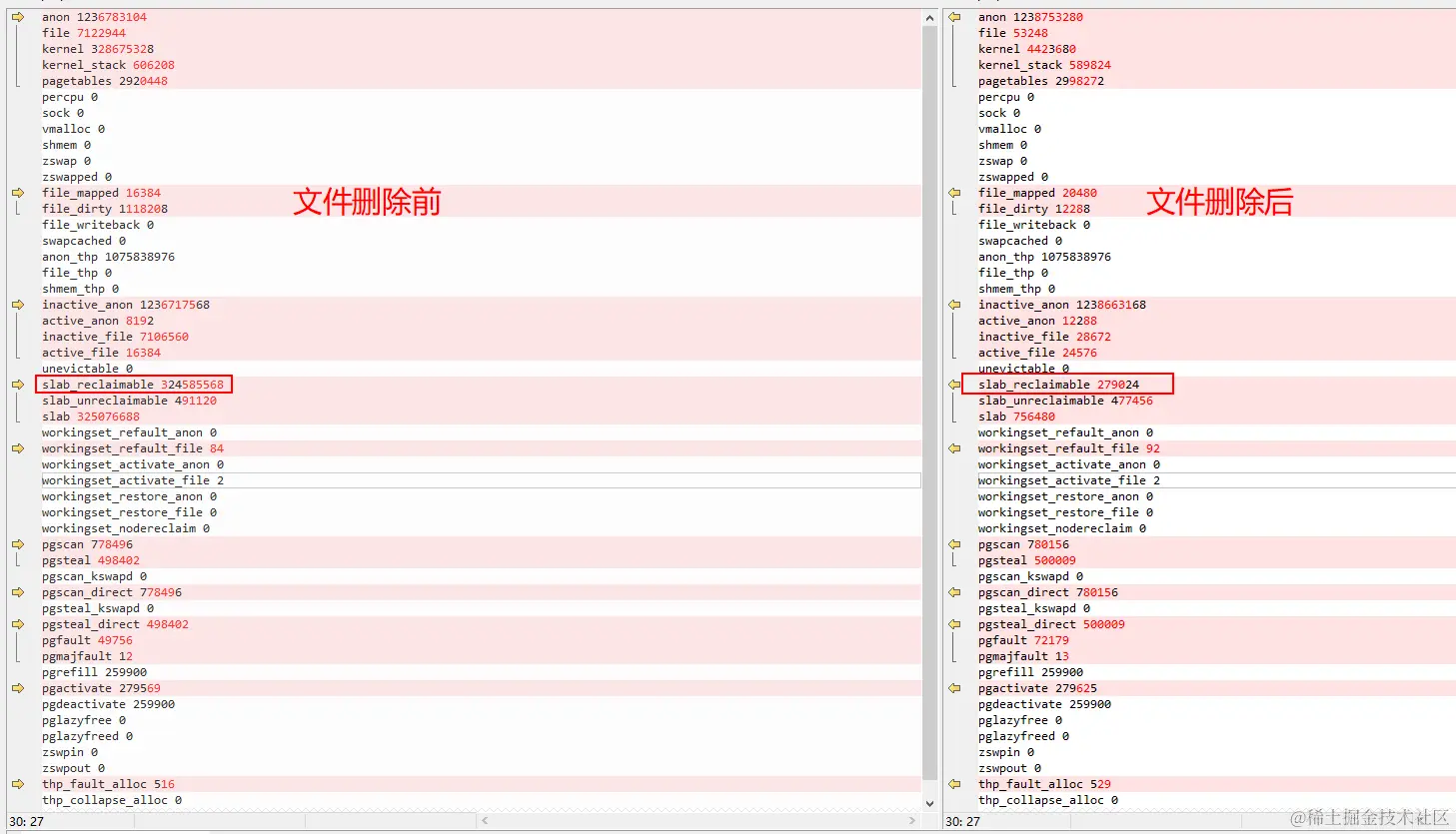
Task: Click the copy-to-left arrow beside right 'thp_fault_alloc 529'
Action: (954, 784)
